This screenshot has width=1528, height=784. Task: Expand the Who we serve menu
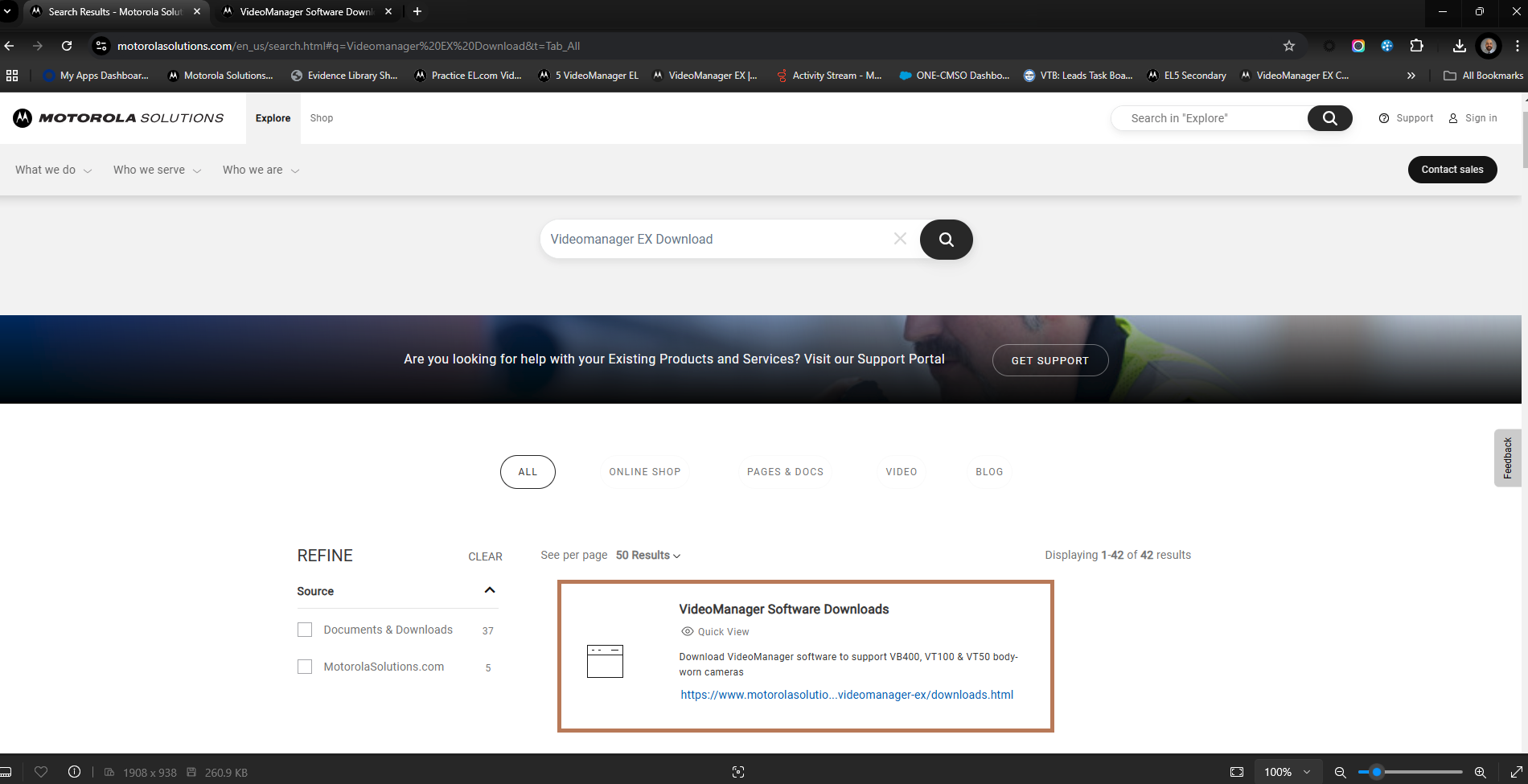click(157, 170)
